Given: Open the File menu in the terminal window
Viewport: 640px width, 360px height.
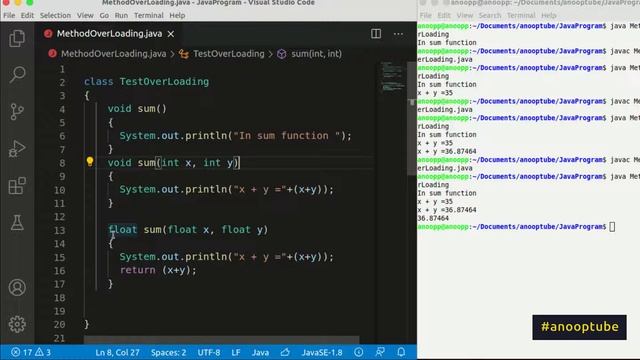Looking at the screenshot, I should point(425,16).
